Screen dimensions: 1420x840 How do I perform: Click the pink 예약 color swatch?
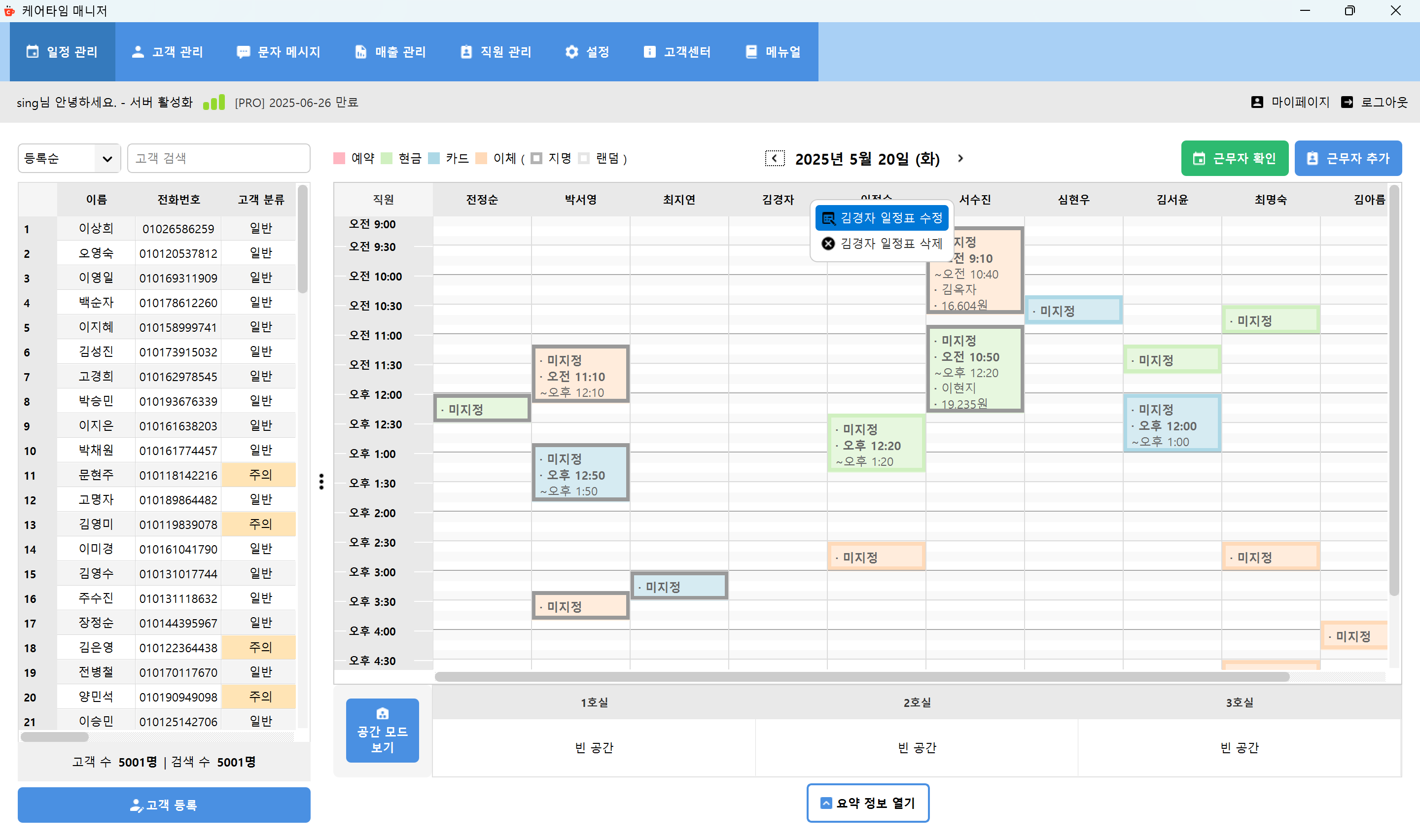click(339, 159)
